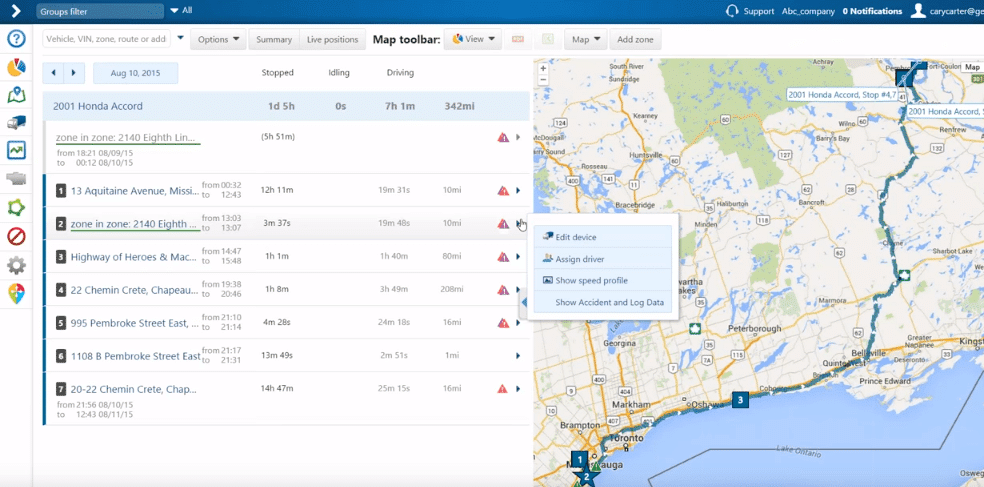Select Show speed profile menu entry
This screenshot has height=487, width=984.
(603, 281)
